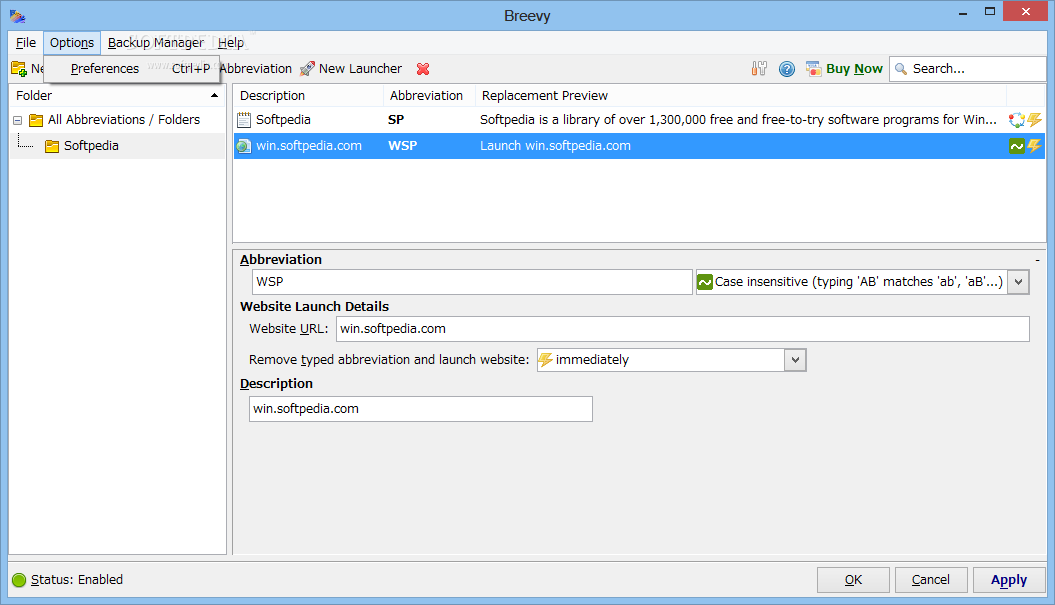This screenshot has width=1055, height=605.
Task: Click the Launch win.softpedia.com preview text
Action: tap(555, 146)
